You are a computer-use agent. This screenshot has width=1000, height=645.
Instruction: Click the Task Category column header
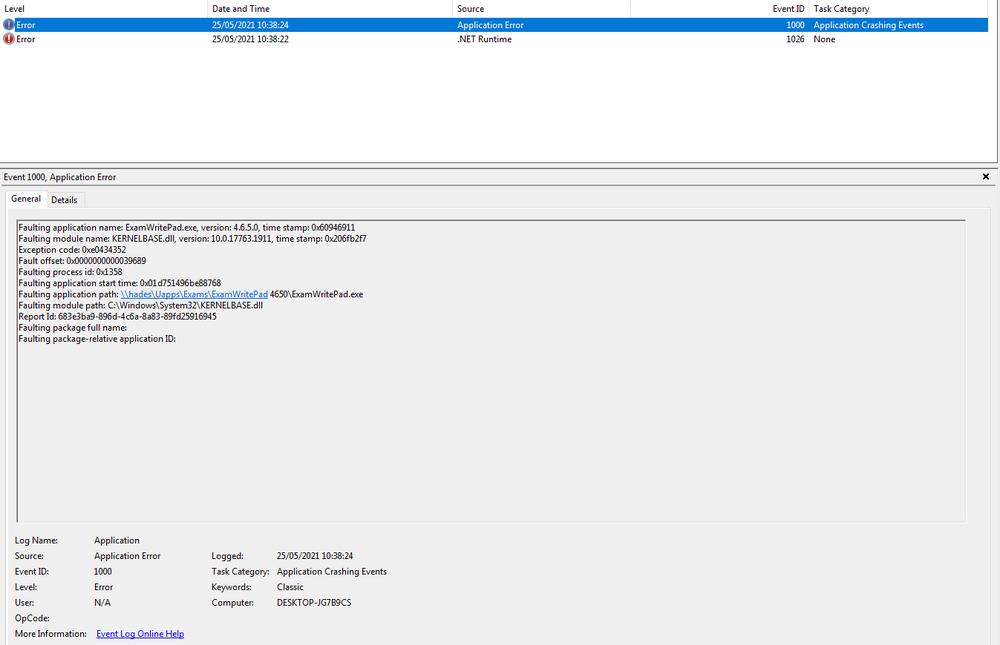898,9
